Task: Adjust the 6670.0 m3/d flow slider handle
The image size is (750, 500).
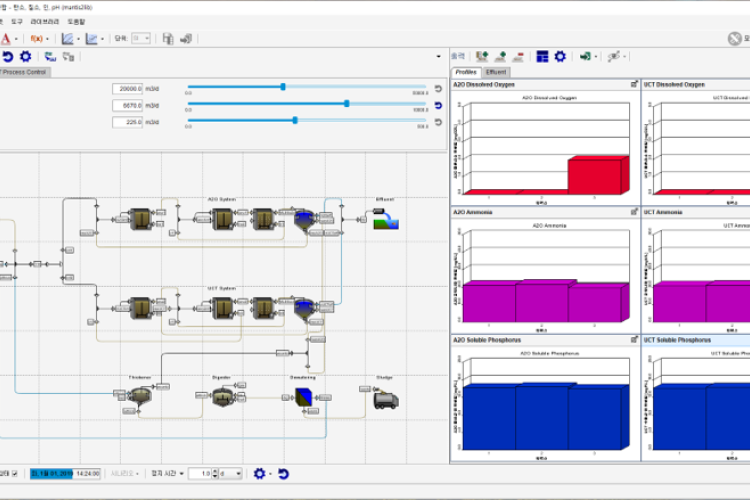Action: point(347,103)
